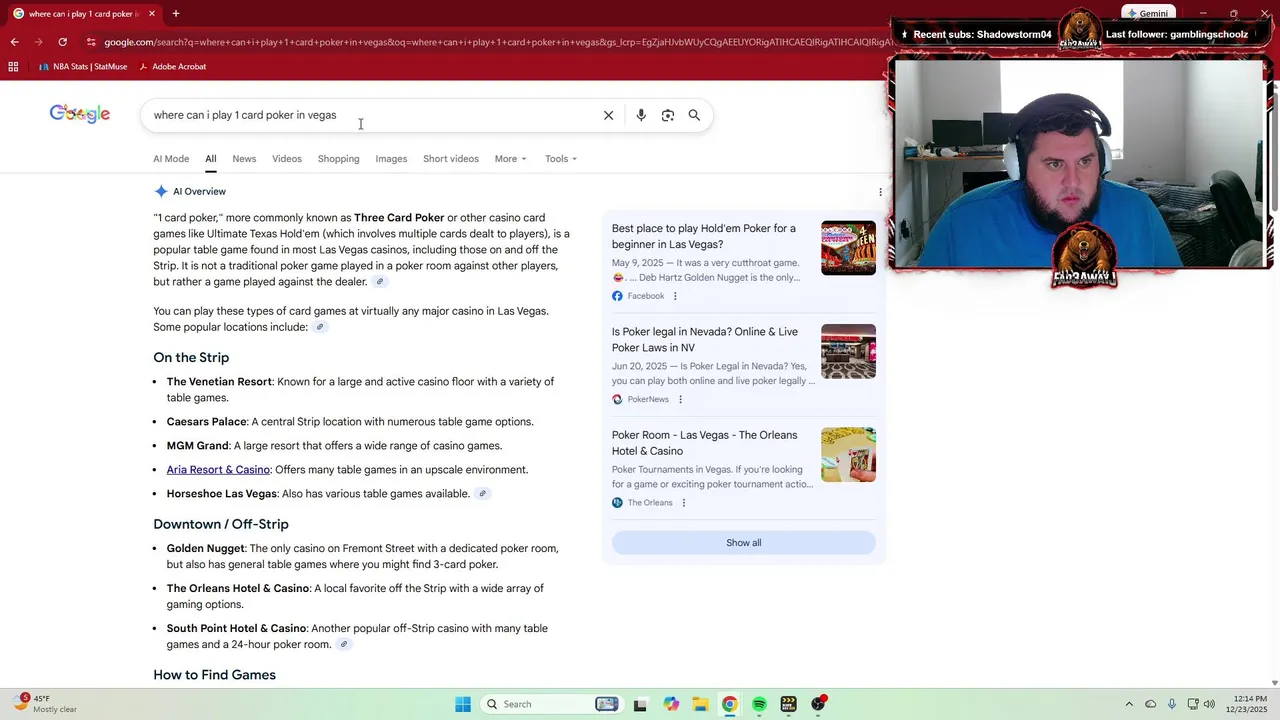
Task: Open the AI Overview three-dot options menu
Action: [x=880, y=192]
